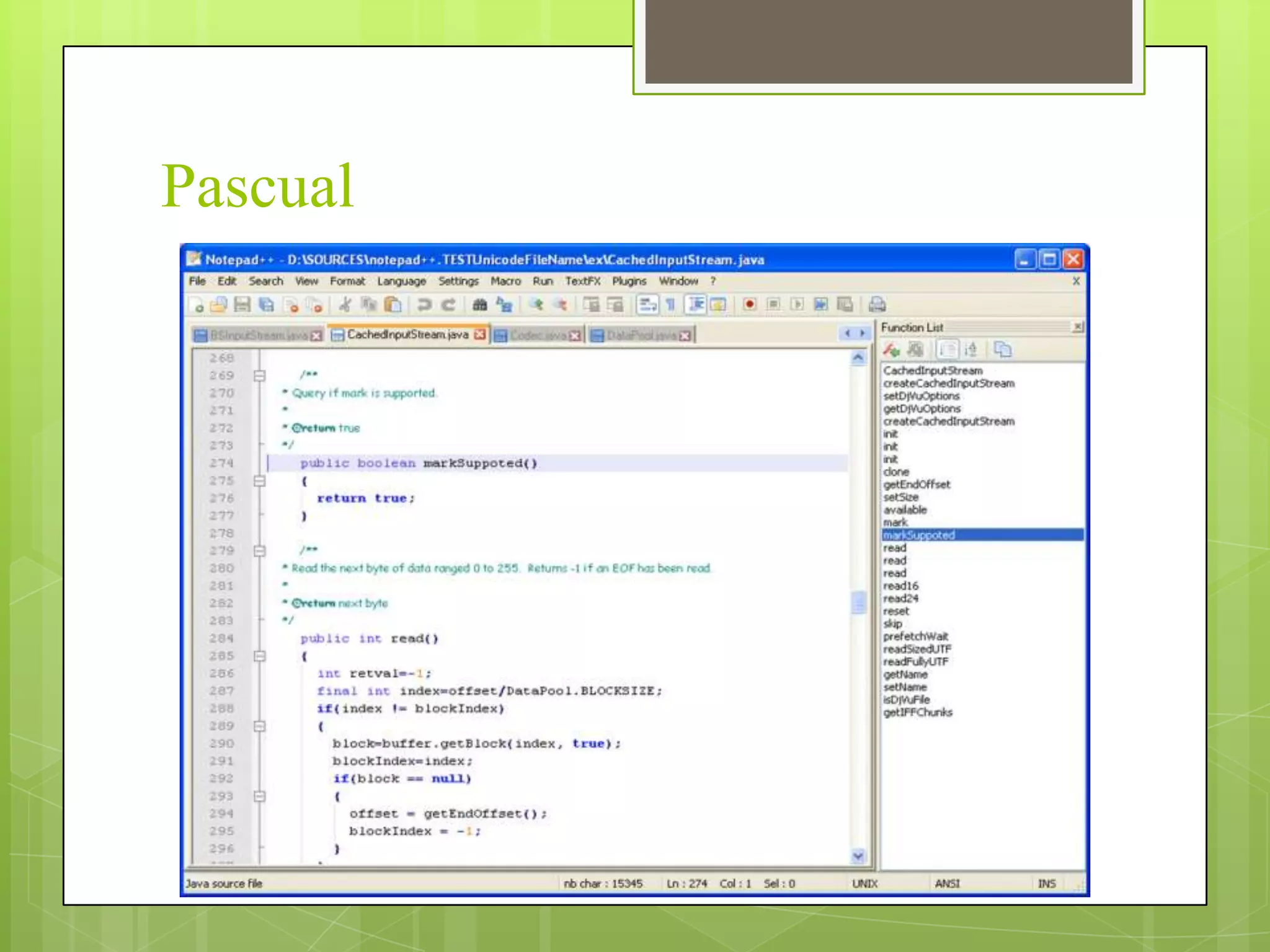Image resolution: width=1270 pixels, height=952 pixels.
Task: Toggle Function List view mode icon
Action: pyautogui.click(x=947, y=350)
